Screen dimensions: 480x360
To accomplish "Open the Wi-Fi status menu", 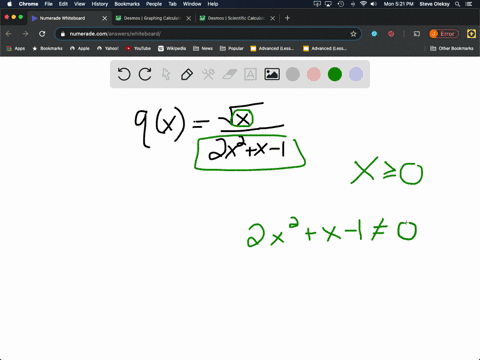I will pos(363,4).
